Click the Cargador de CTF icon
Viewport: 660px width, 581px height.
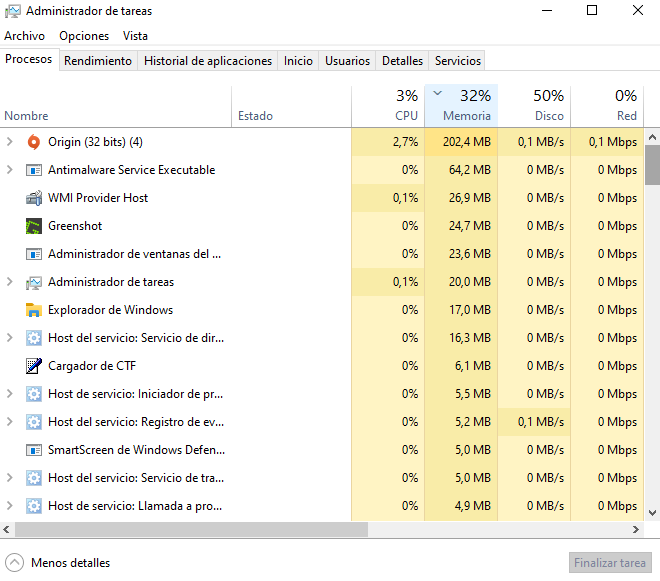coord(34,366)
